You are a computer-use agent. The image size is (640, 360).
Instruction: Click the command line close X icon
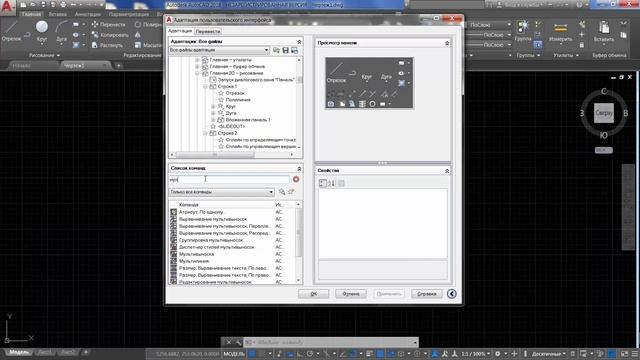229,342
